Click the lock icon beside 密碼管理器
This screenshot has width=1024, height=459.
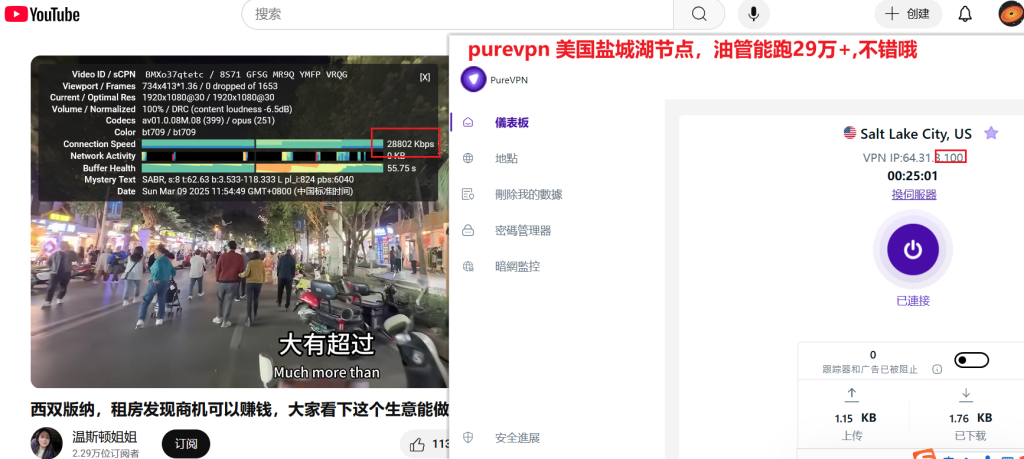pos(468,230)
